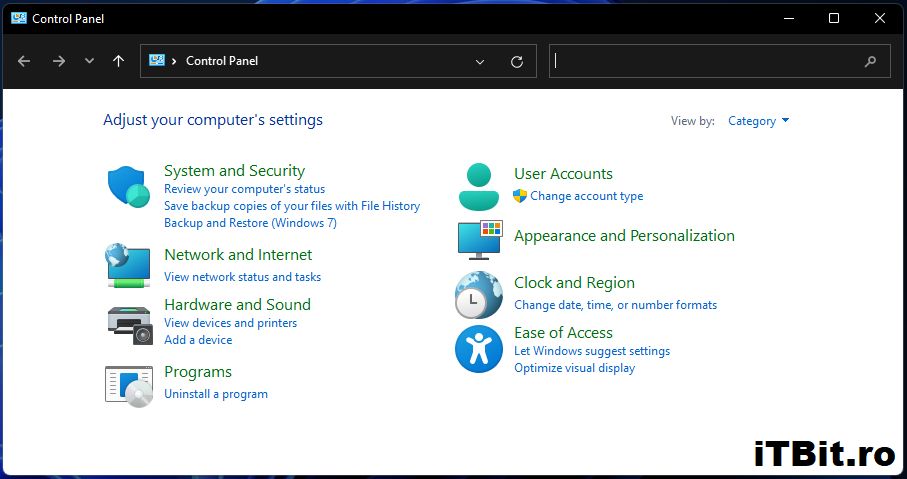Expand the address bar history dropdown
Image resolution: width=907 pixels, height=479 pixels.
coord(481,61)
